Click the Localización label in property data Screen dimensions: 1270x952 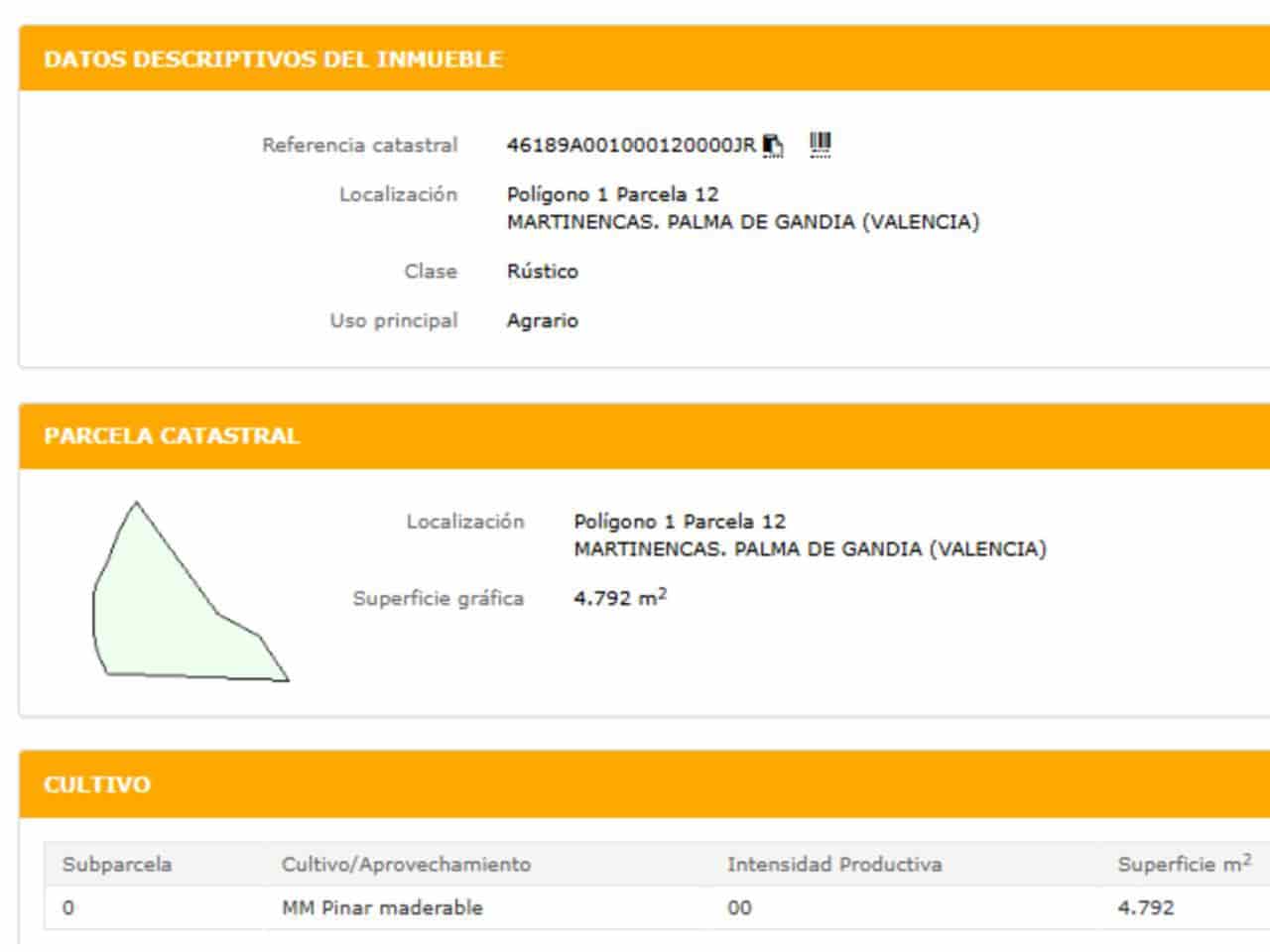(x=396, y=194)
